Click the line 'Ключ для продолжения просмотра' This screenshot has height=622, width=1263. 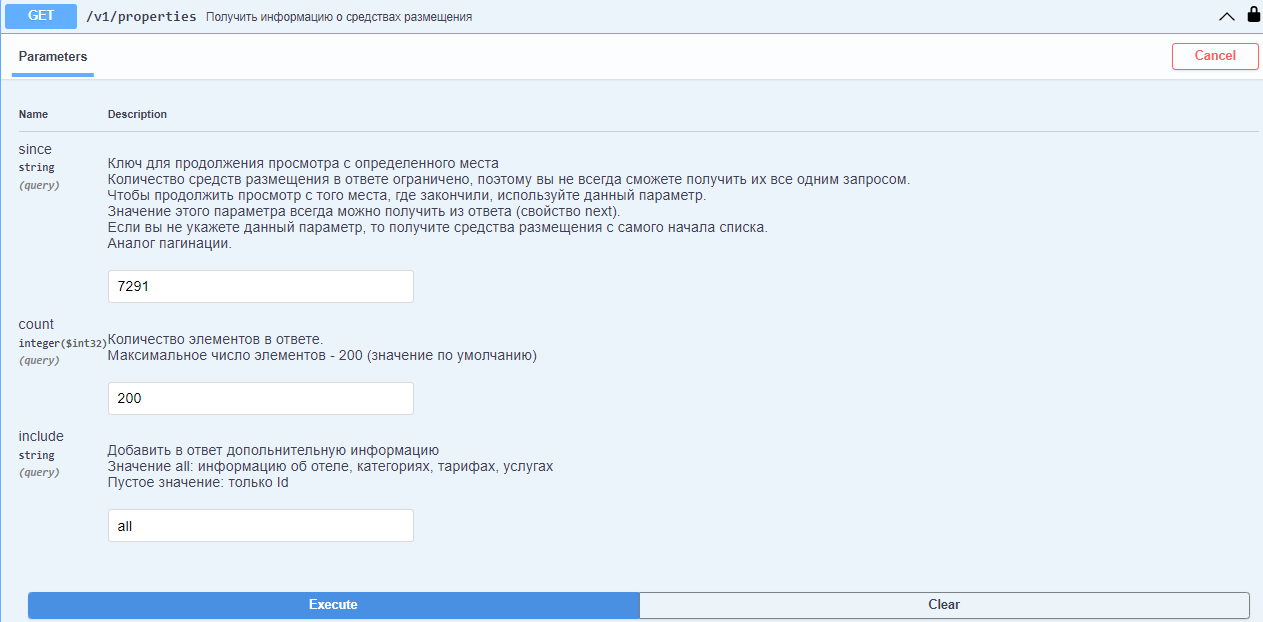[303, 164]
